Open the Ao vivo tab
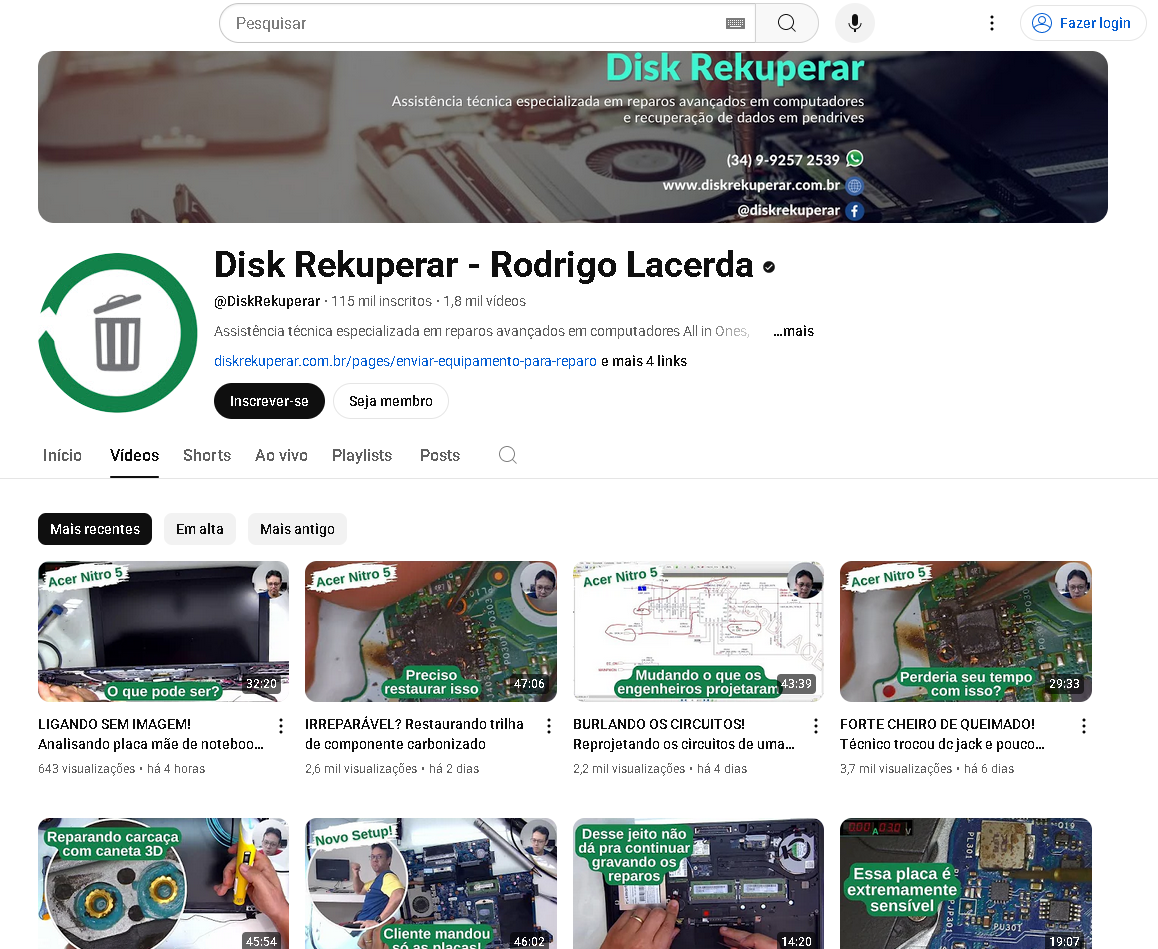The height and width of the screenshot is (949, 1158). (281, 456)
